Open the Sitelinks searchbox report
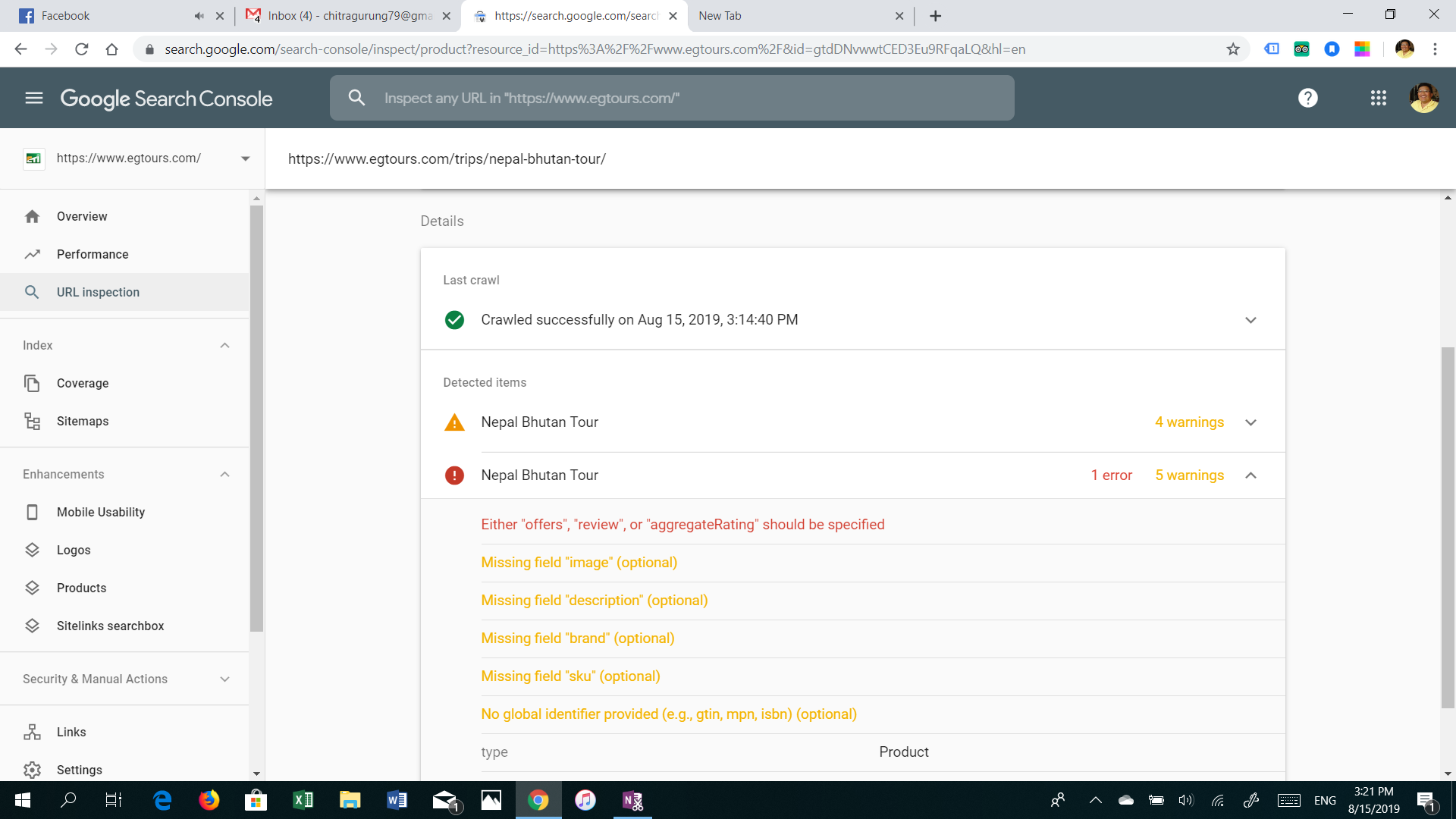 (x=111, y=626)
